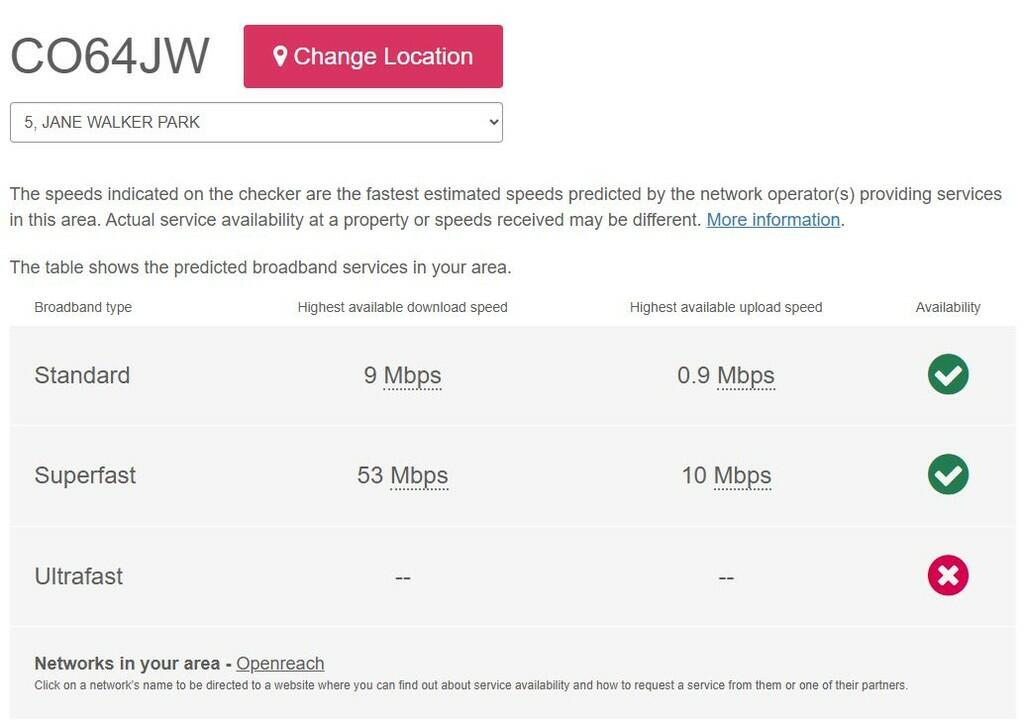Click the Superfast availability green checkmark icon
The image size is (1024, 728).
(x=948, y=474)
